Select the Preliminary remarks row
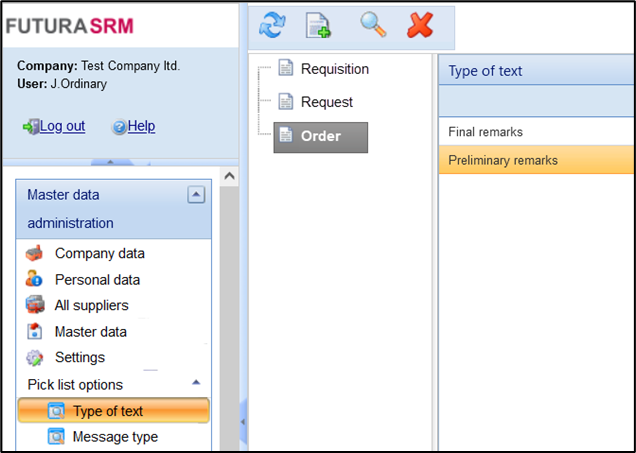Screen dimensions: 636x453 point(502,160)
